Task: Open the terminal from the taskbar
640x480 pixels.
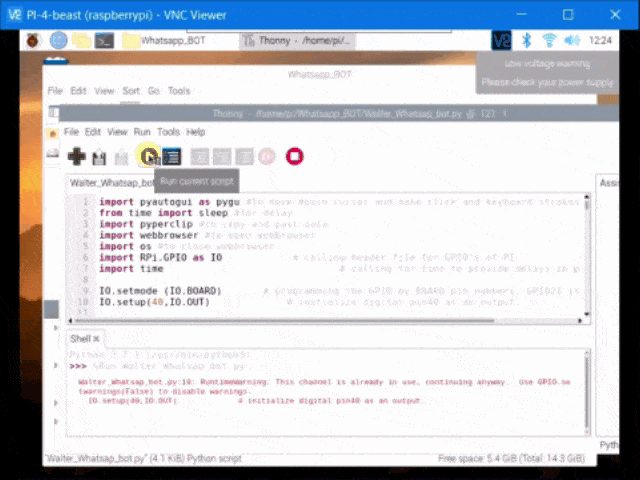Action: pos(104,41)
